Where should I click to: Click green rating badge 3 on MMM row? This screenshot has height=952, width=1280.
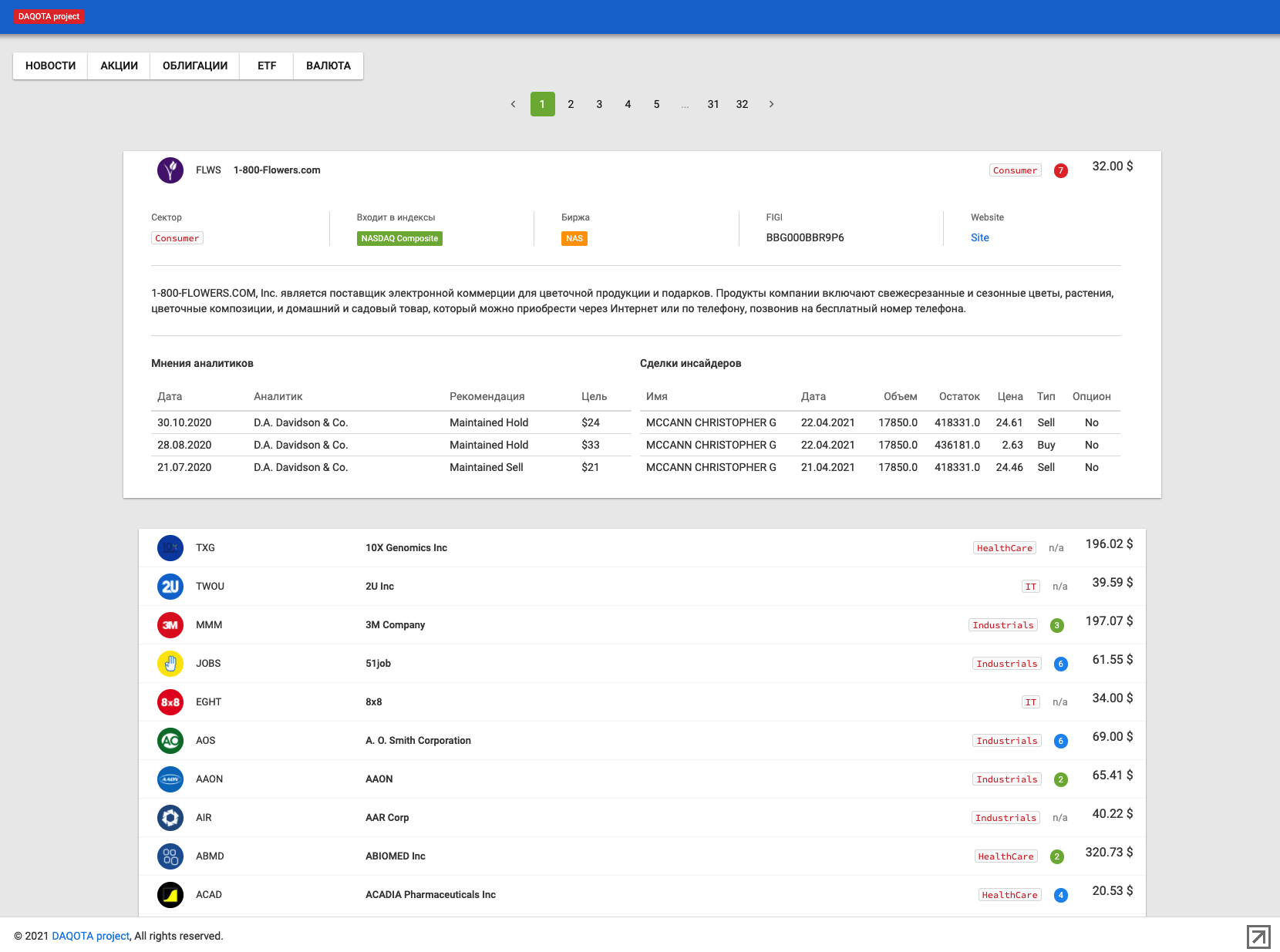point(1057,625)
